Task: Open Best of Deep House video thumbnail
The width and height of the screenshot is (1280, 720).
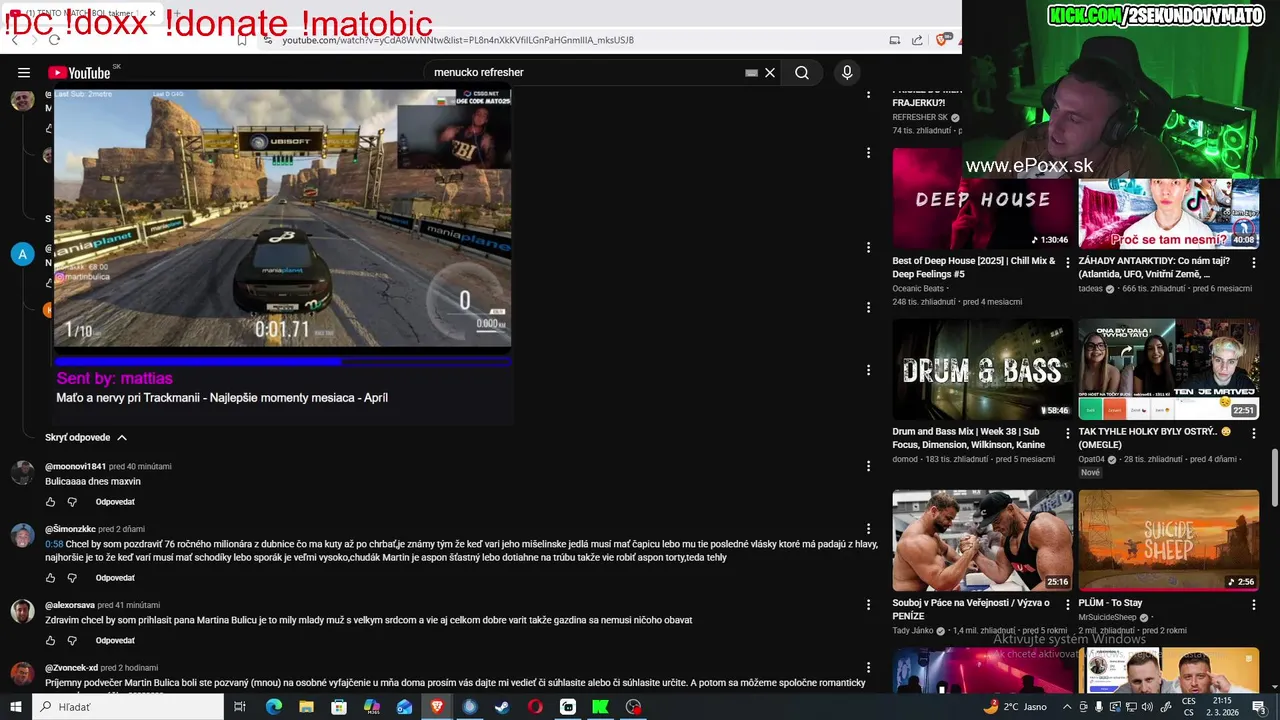Action: [x=982, y=198]
